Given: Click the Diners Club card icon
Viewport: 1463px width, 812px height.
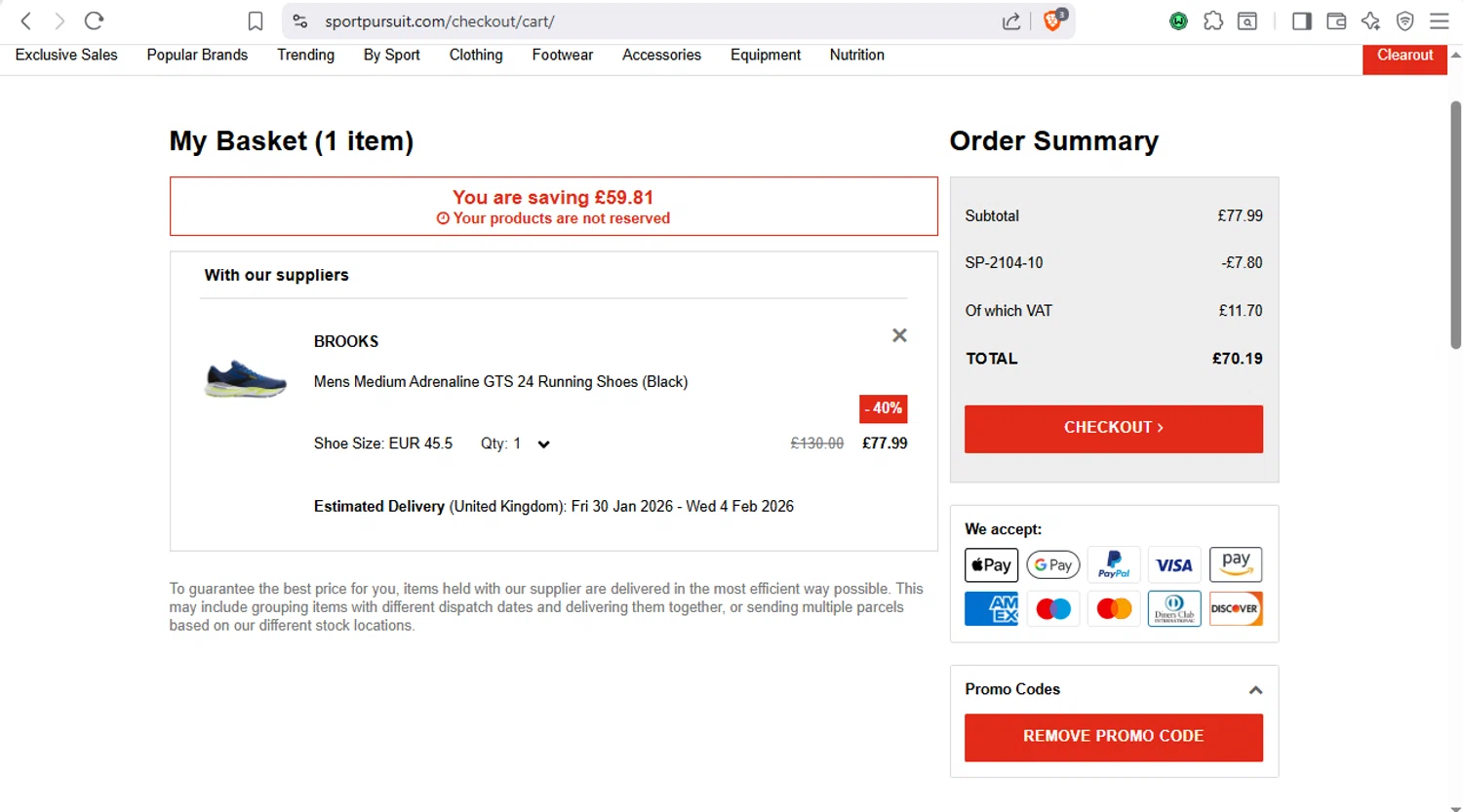Looking at the screenshot, I should pyautogui.click(x=1174, y=609).
